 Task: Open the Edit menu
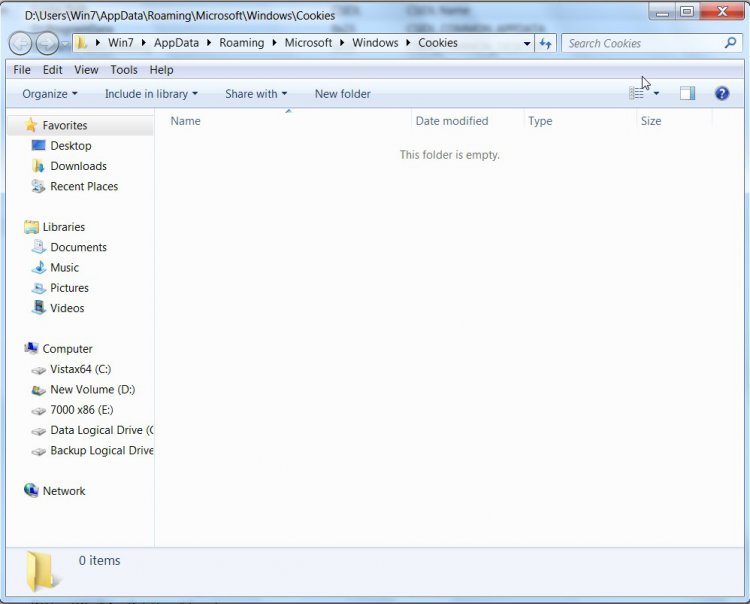click(53, 70)
